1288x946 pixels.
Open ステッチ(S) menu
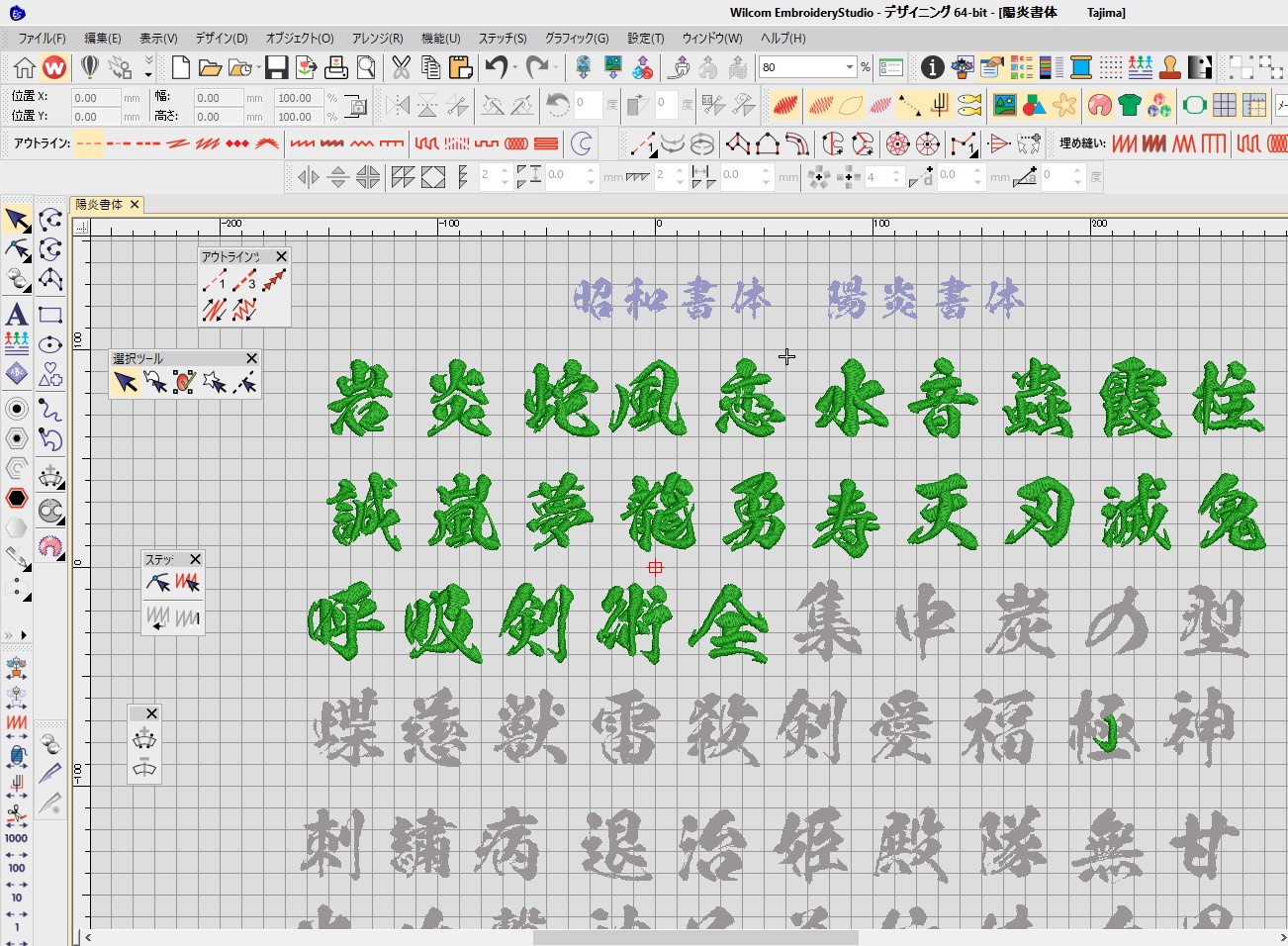click(503, 38)
